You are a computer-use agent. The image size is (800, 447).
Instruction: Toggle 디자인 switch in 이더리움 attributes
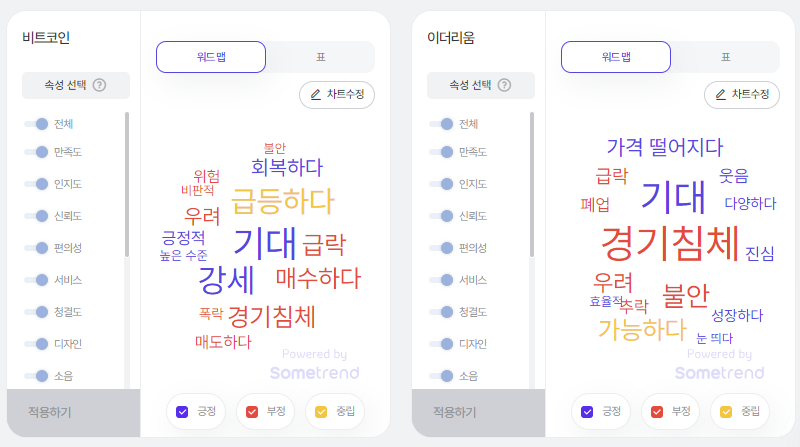pos(441,344)
